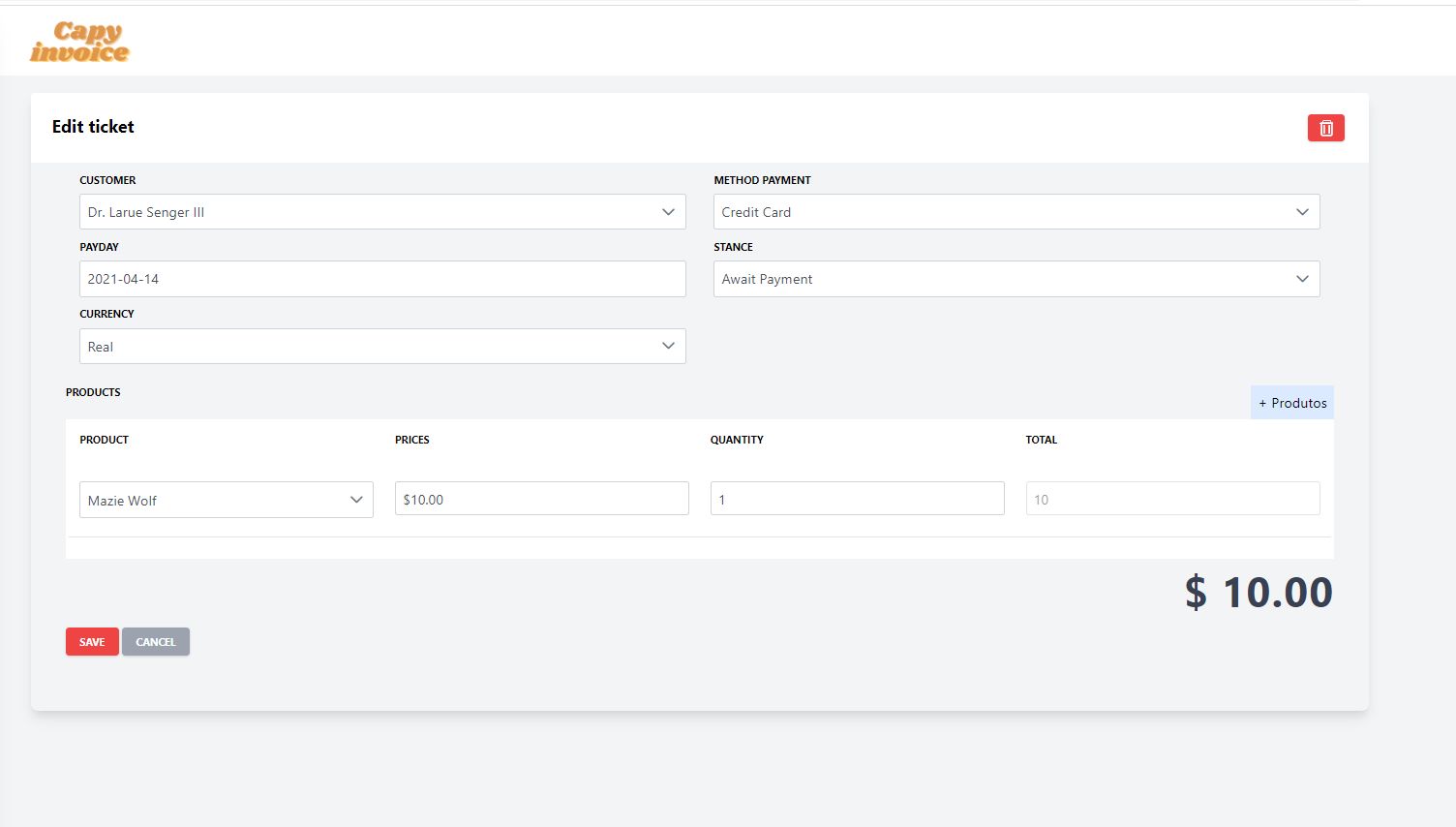Click the Real currency chevron arrow
The width and height of the screenshot is (1456, 827).
668,346
